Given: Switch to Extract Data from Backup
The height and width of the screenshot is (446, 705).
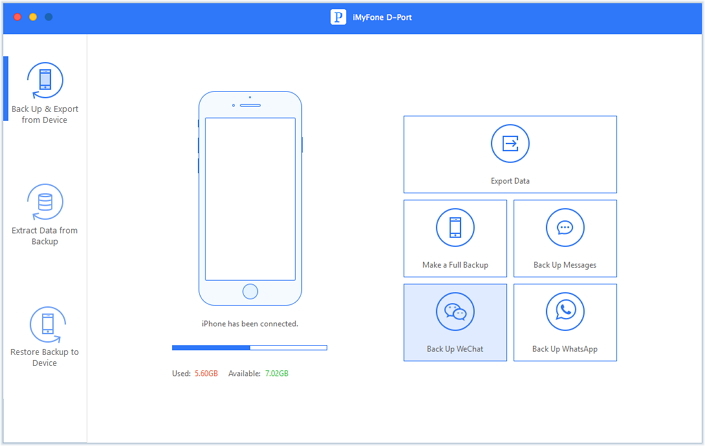Looking at the screenshot, I should coord(45,215).
